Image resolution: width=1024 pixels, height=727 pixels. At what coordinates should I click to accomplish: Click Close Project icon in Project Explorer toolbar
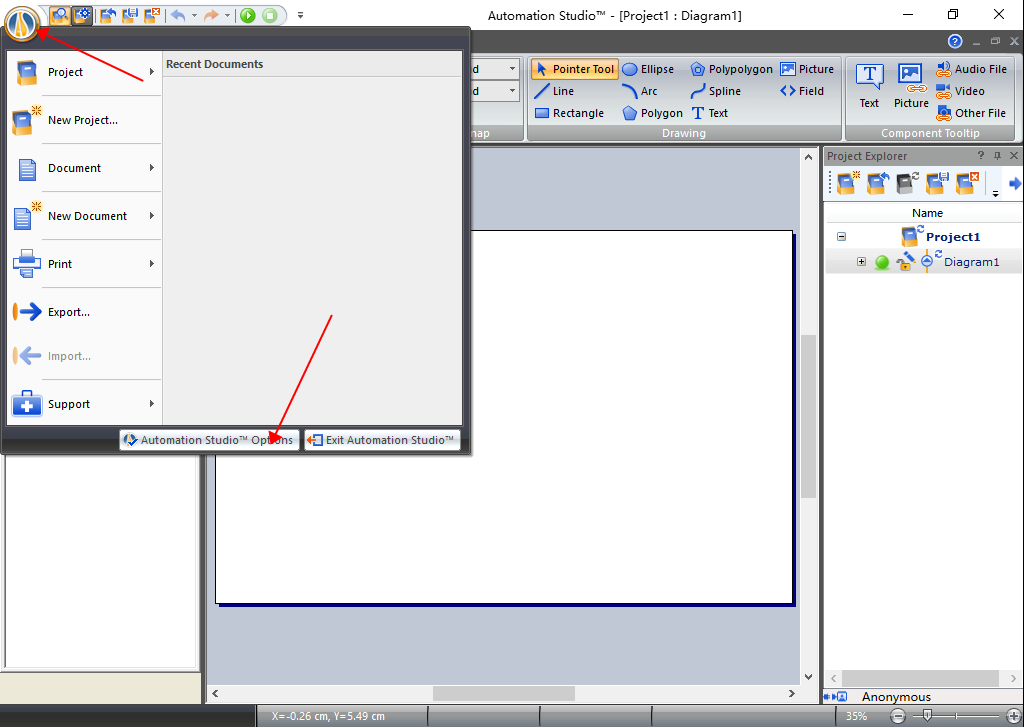coord(967,184)
